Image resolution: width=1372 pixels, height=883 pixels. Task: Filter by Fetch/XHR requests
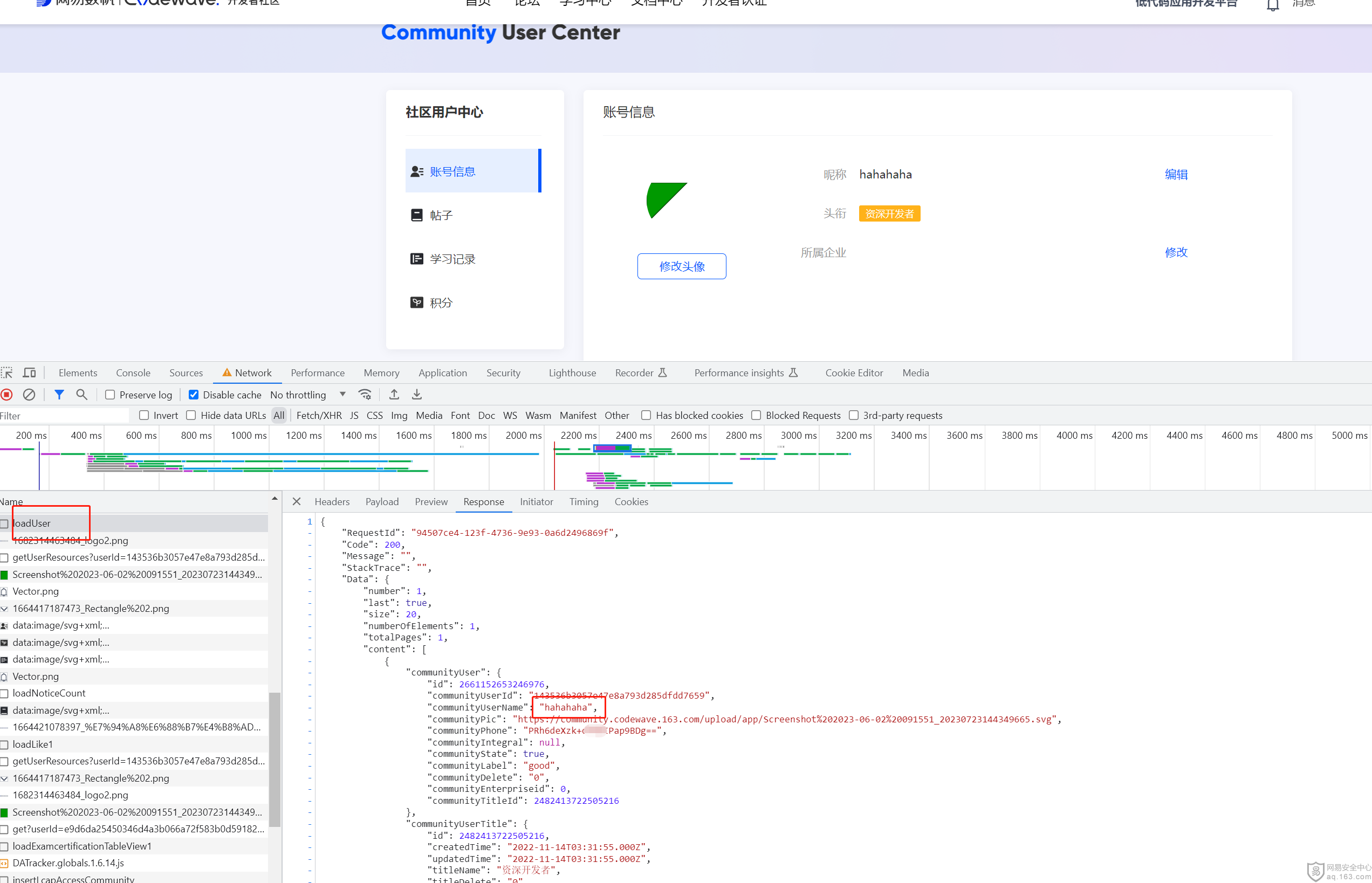(319, 415)
